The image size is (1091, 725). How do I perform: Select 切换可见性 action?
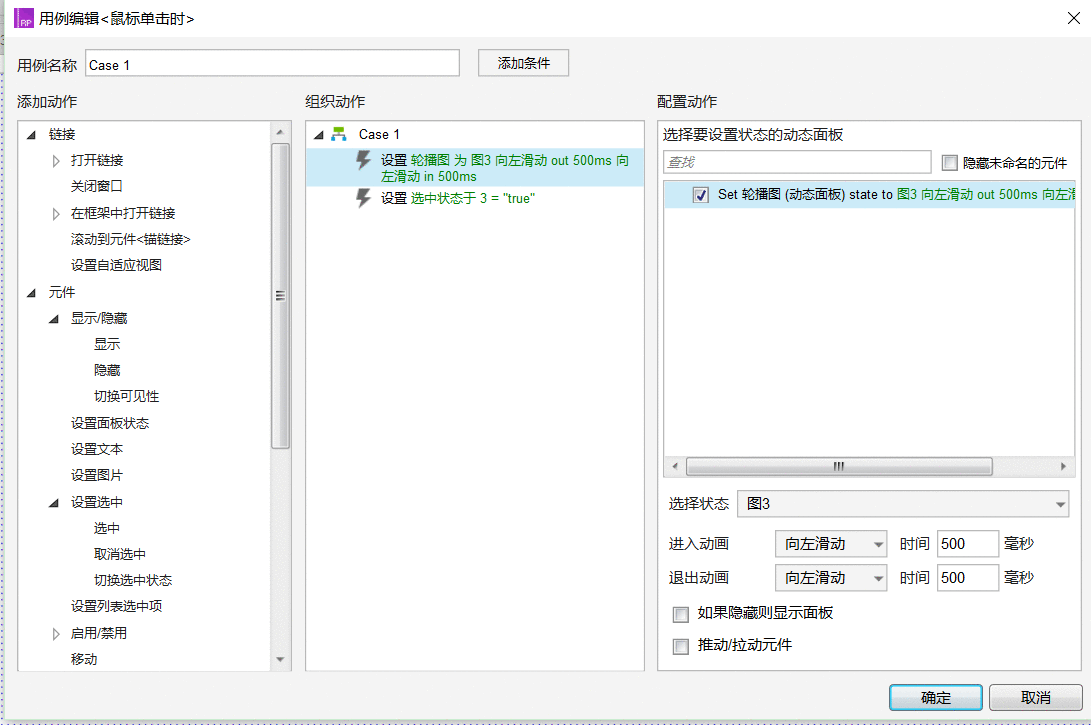pyautogui.click(x=127, y=397)
